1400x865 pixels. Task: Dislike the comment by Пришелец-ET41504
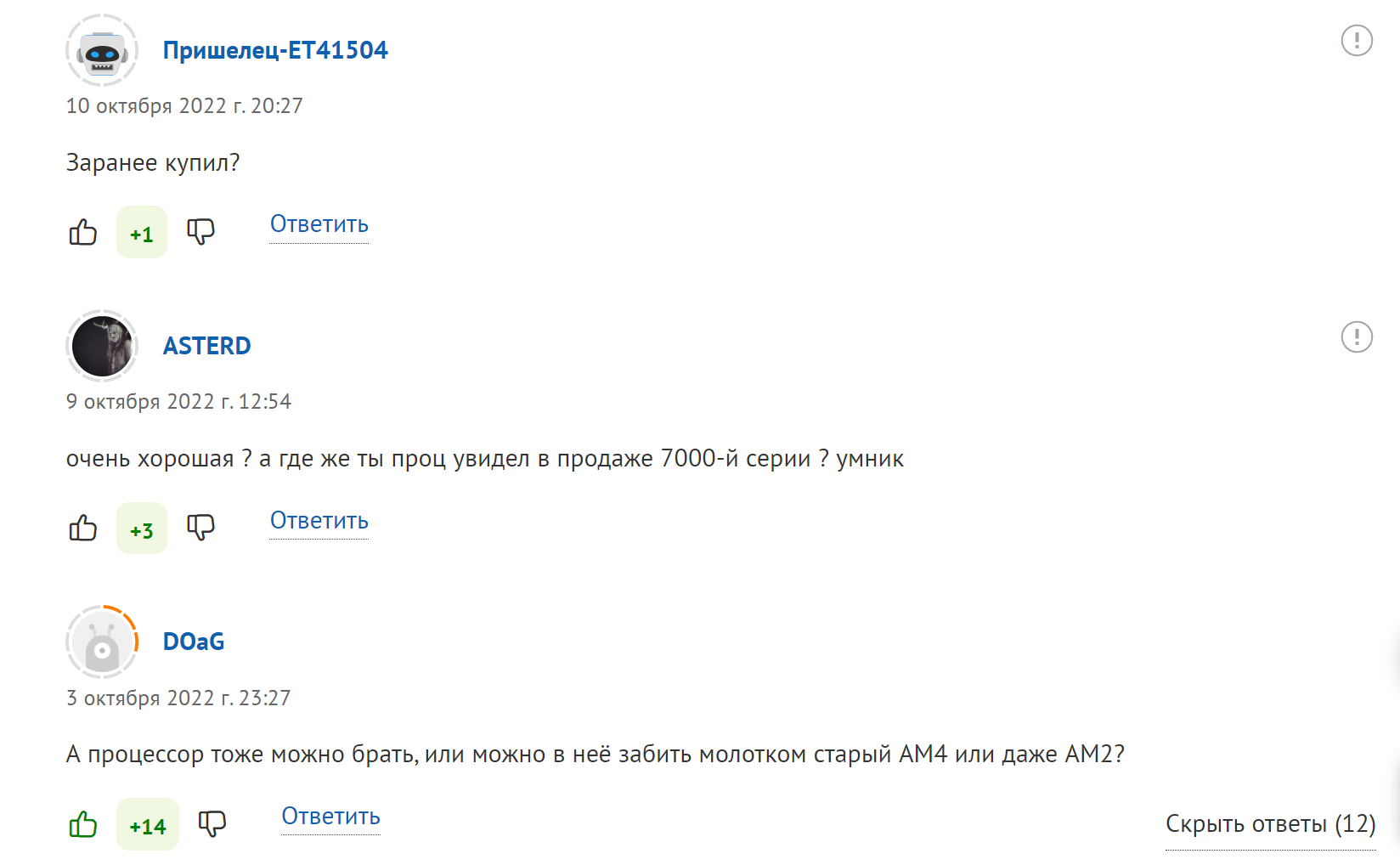coord(200,232)
